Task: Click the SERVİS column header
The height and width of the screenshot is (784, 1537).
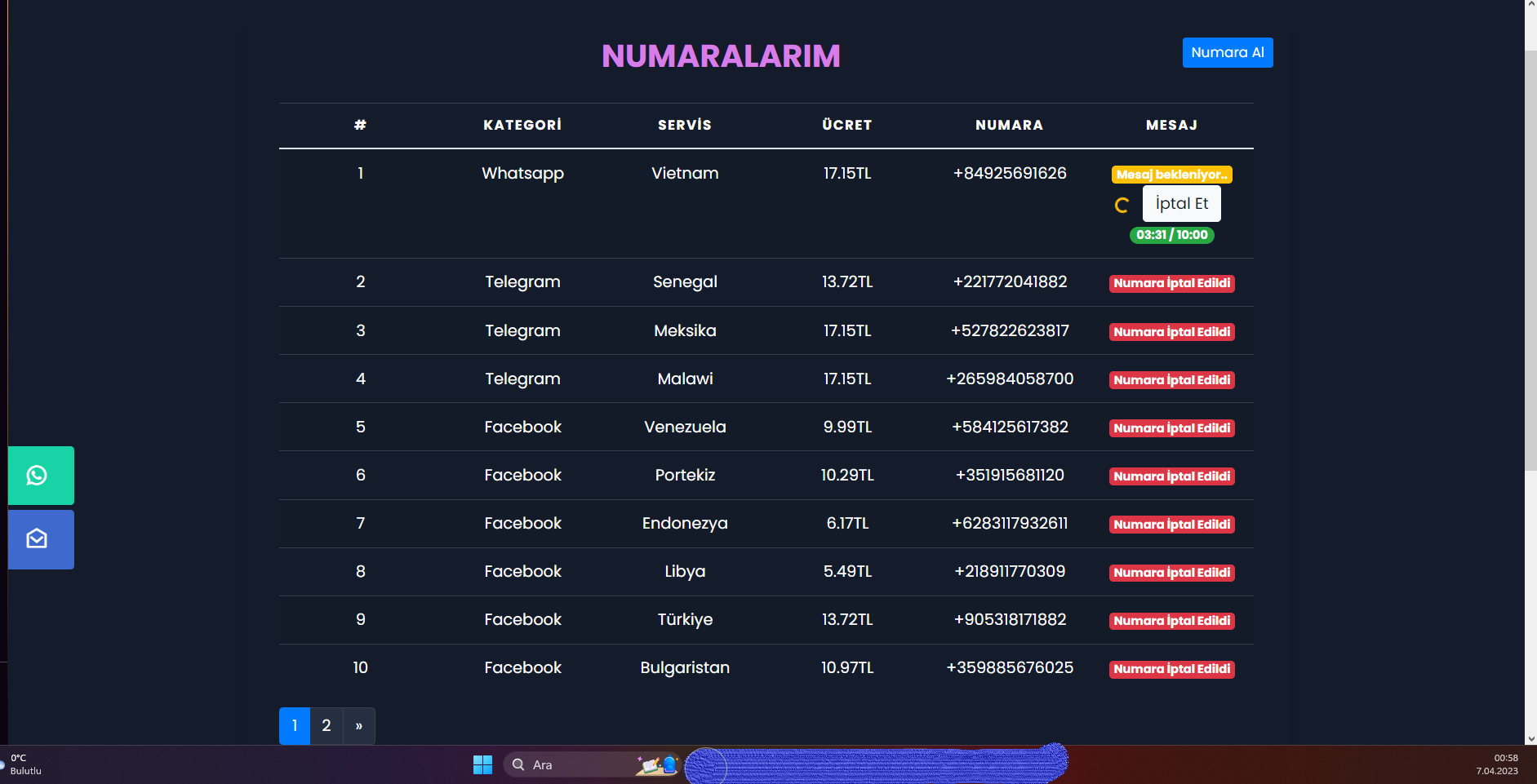Action: coord(685,125)
